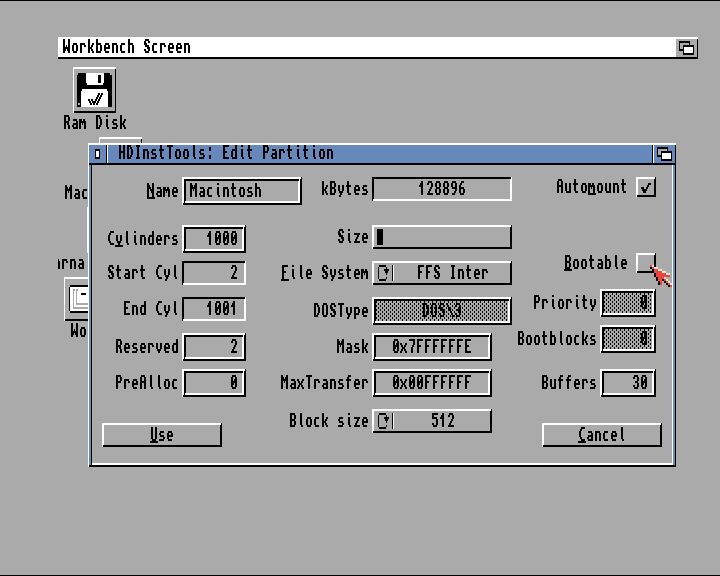
Task: Click the partition Size slider
Action: 442,237
